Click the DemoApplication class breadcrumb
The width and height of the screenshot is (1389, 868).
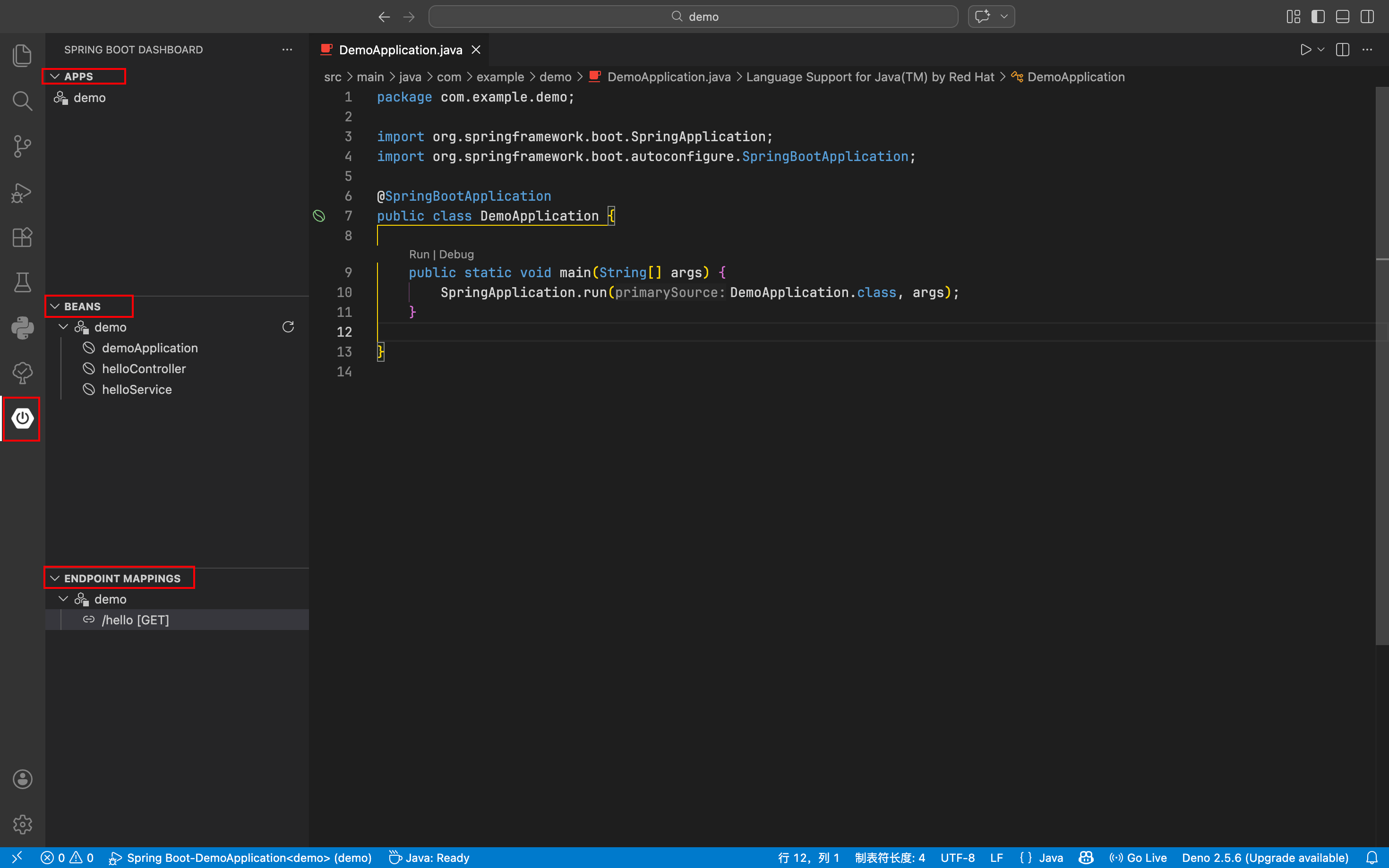pyautogui.click(x=1075, y=77)
